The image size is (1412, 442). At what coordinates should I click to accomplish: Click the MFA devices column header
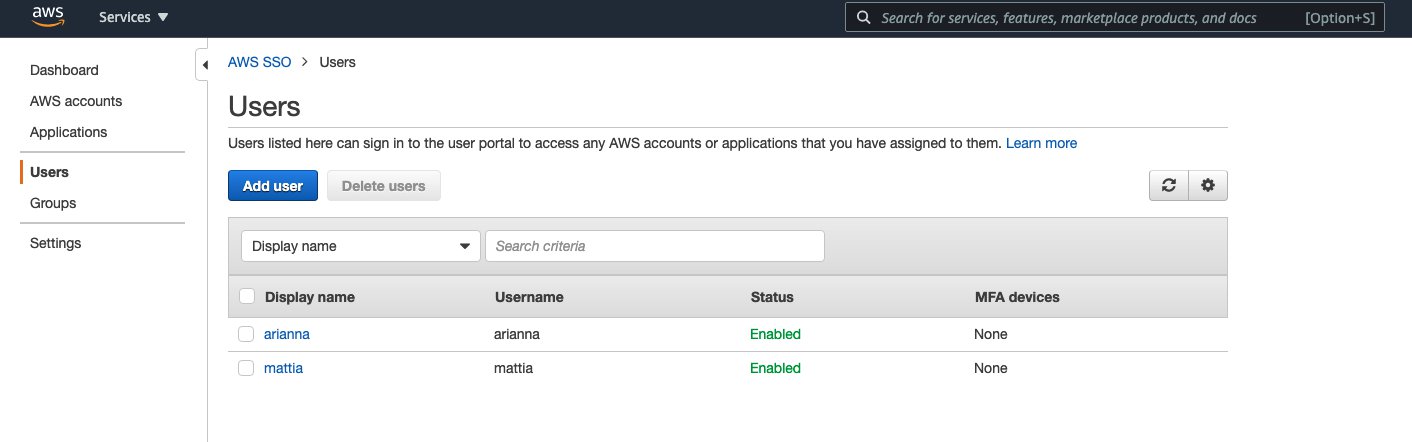click(1017, 297)
